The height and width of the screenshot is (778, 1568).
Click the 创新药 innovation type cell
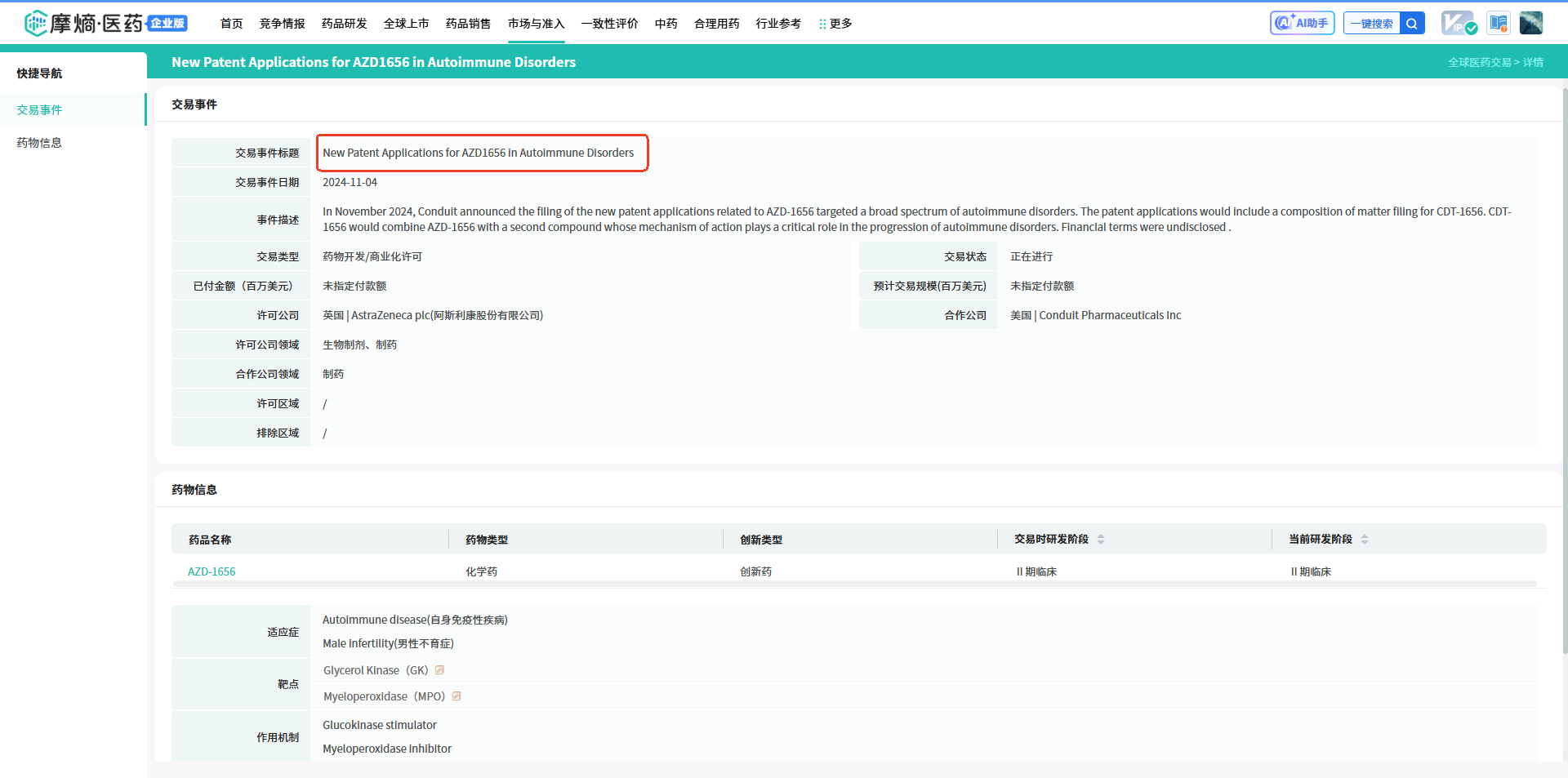pos(756,571)
